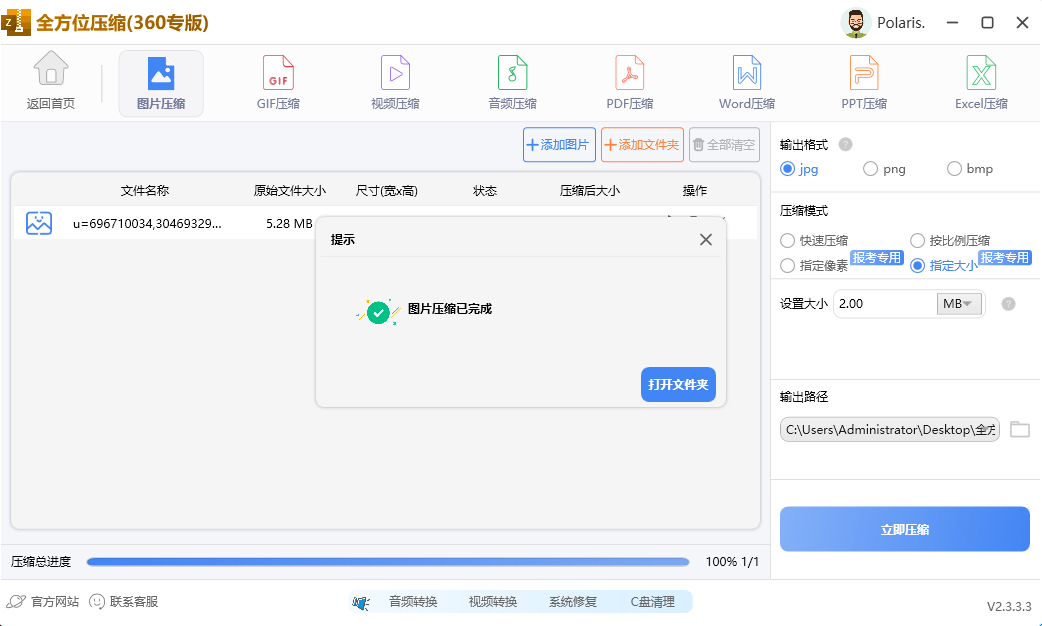This screenshot has width=1042, height=626.
Task: Open the GIF压缩 tool
Action: click(277, 82)
